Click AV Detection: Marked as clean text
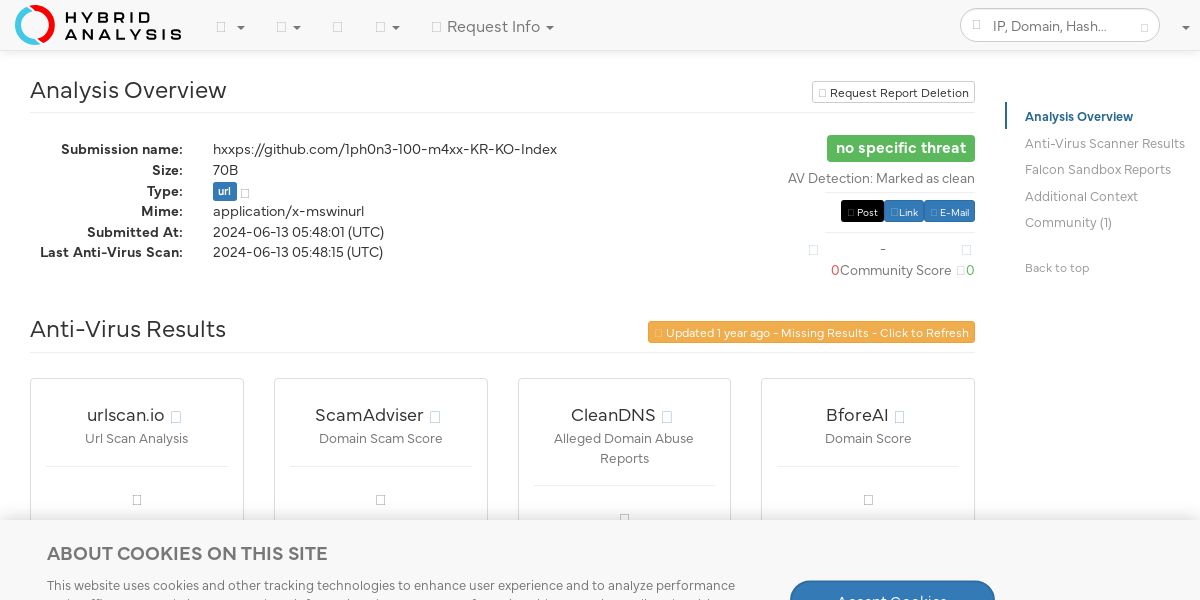The width and height of the screenshot is (1200, 600). click(x=881, y=179)
